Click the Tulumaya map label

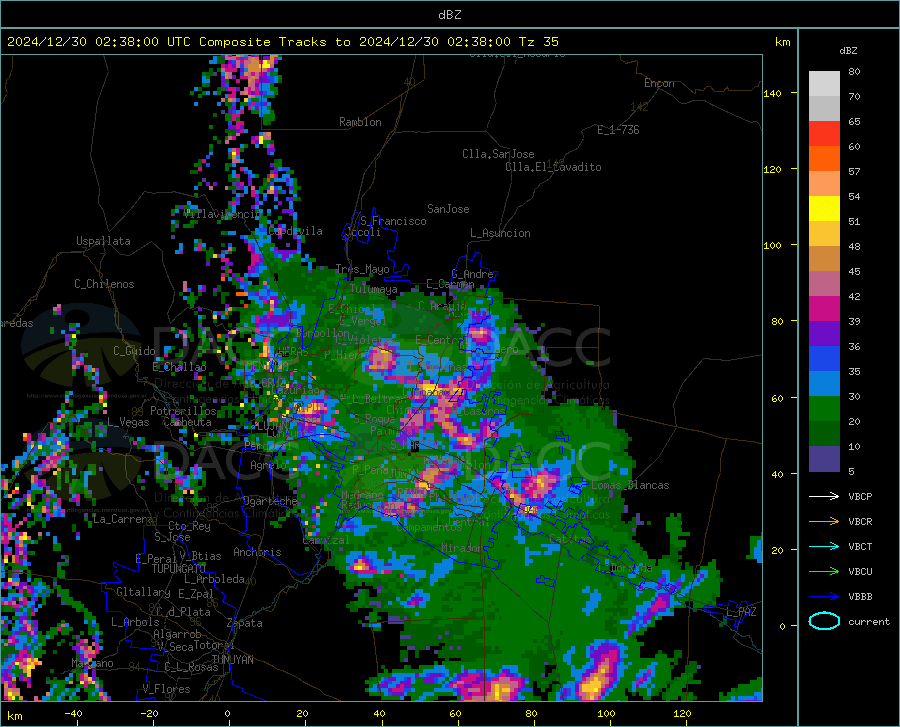[x=373, y=289]
